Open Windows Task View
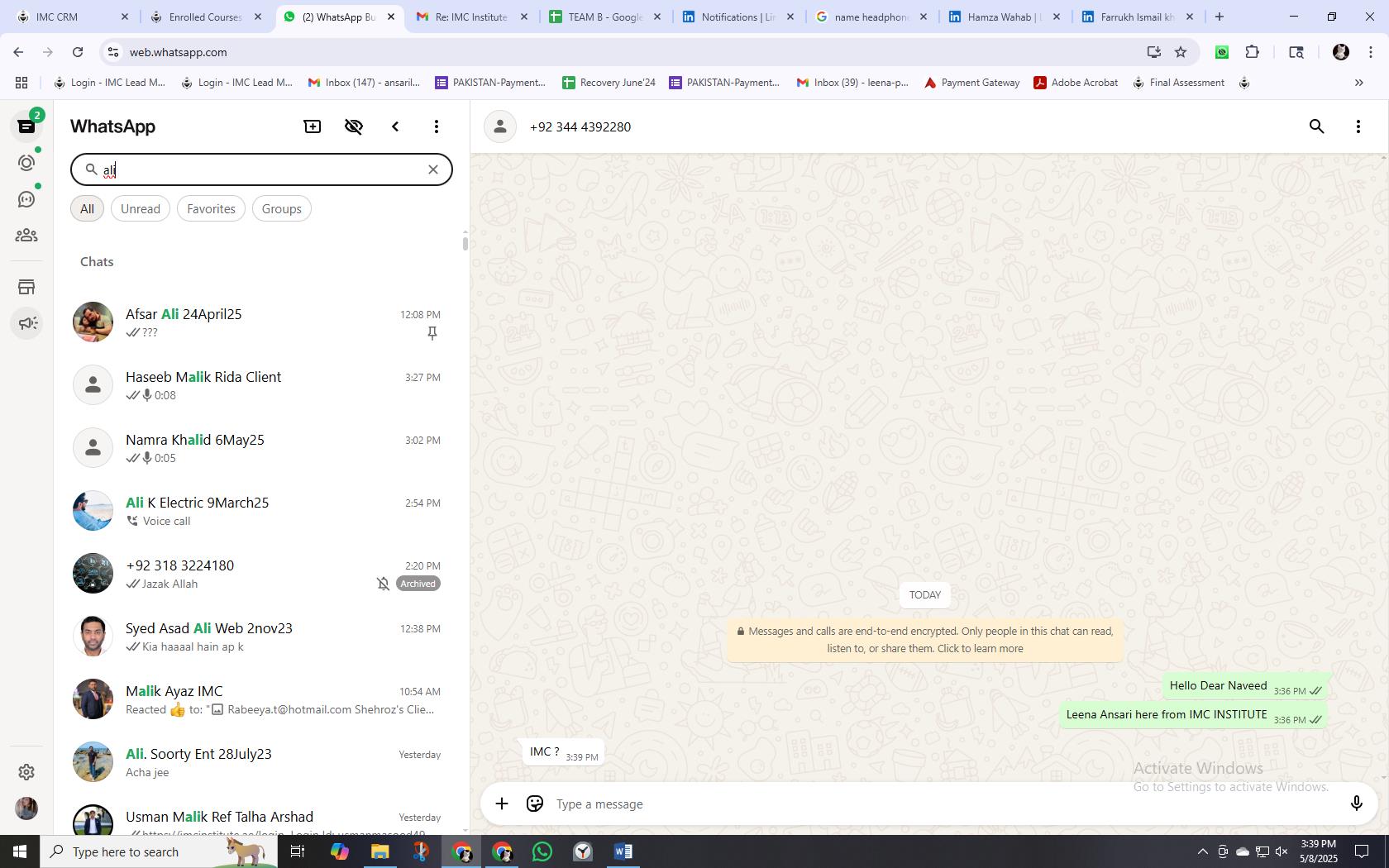 coord(298,851)
